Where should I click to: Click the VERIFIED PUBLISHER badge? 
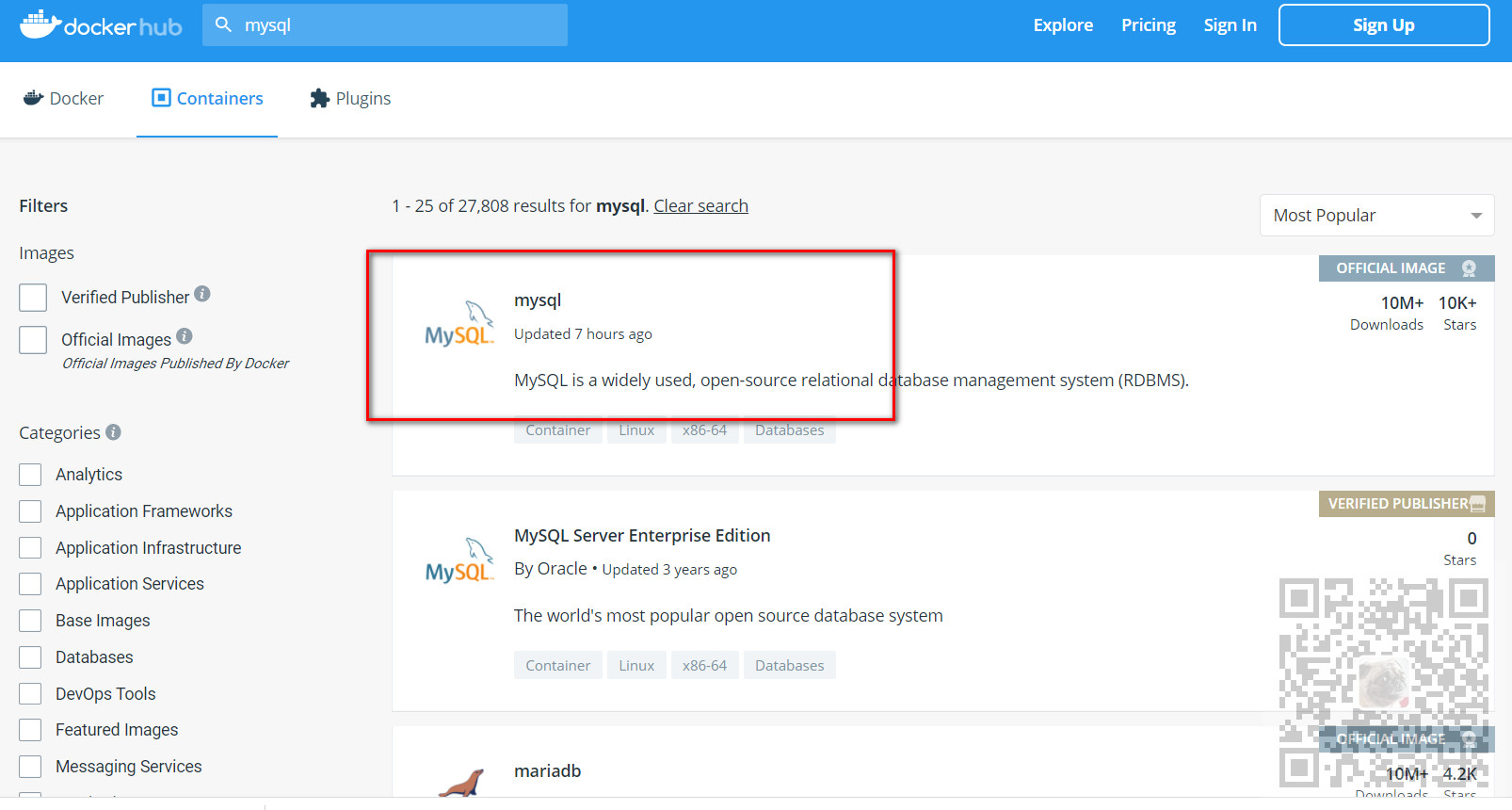coord(1407,504)
